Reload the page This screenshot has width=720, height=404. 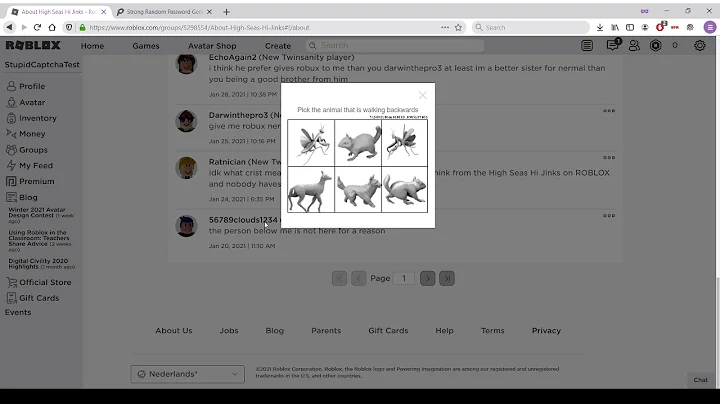[x=37, y=28]
